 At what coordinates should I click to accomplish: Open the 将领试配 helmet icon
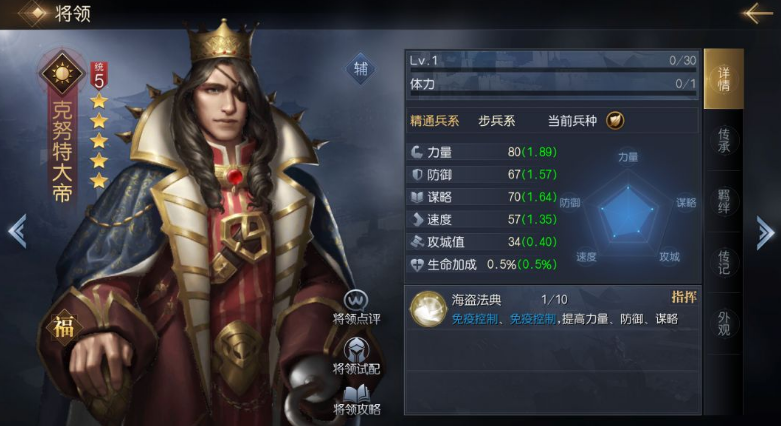point(356,349)
